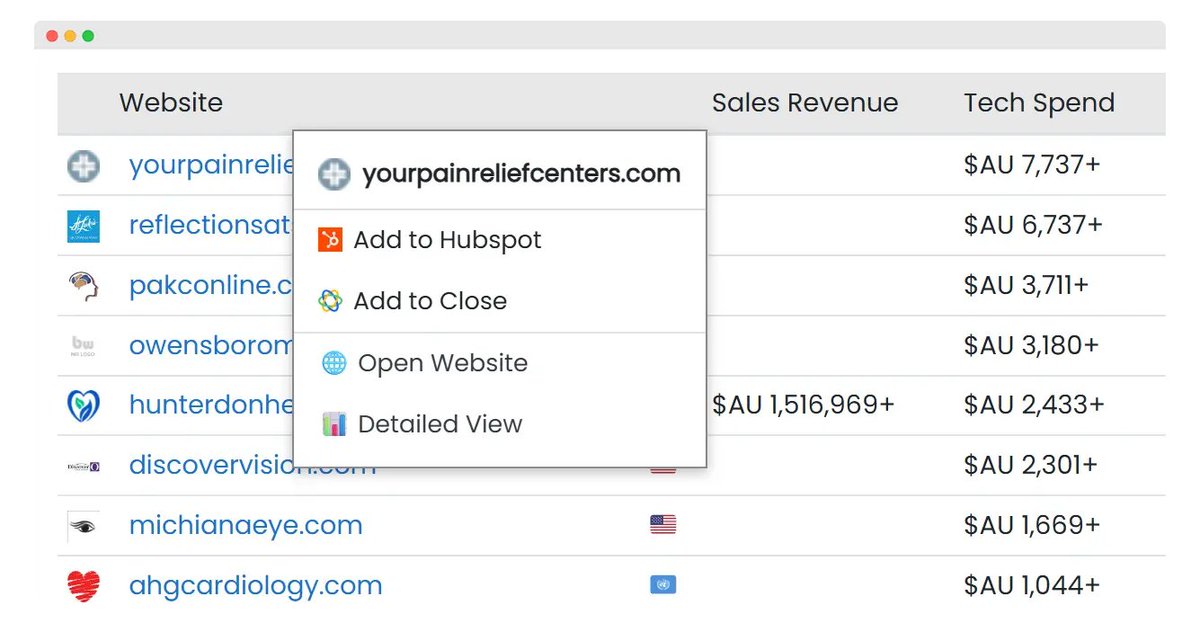This screenshot has height=623, width=1200.
Task: Click the UN flag beside ahgcardiology.com
Action: click(x=662, y=584)
